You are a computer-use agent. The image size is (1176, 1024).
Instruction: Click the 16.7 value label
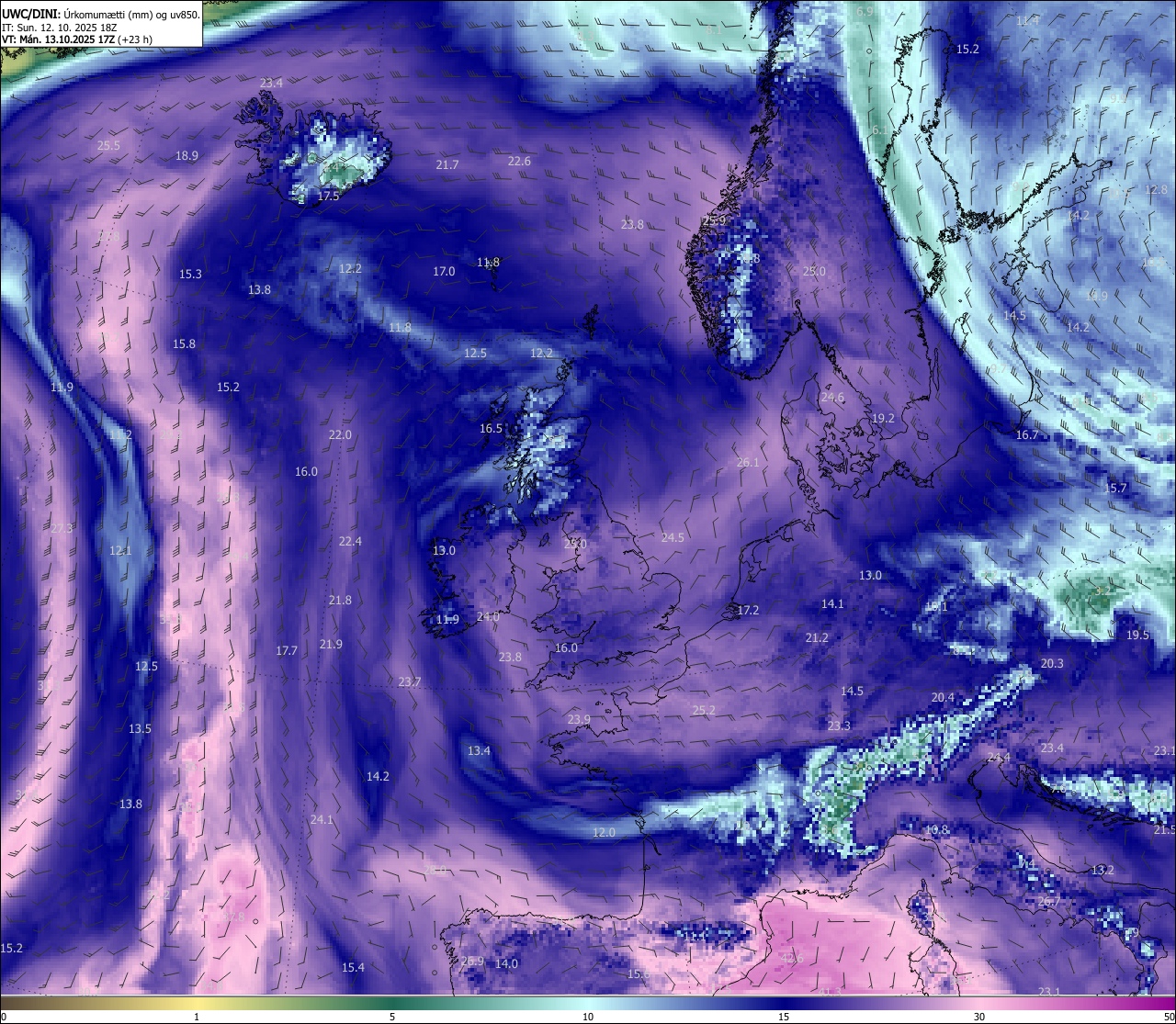[1026, 435]
